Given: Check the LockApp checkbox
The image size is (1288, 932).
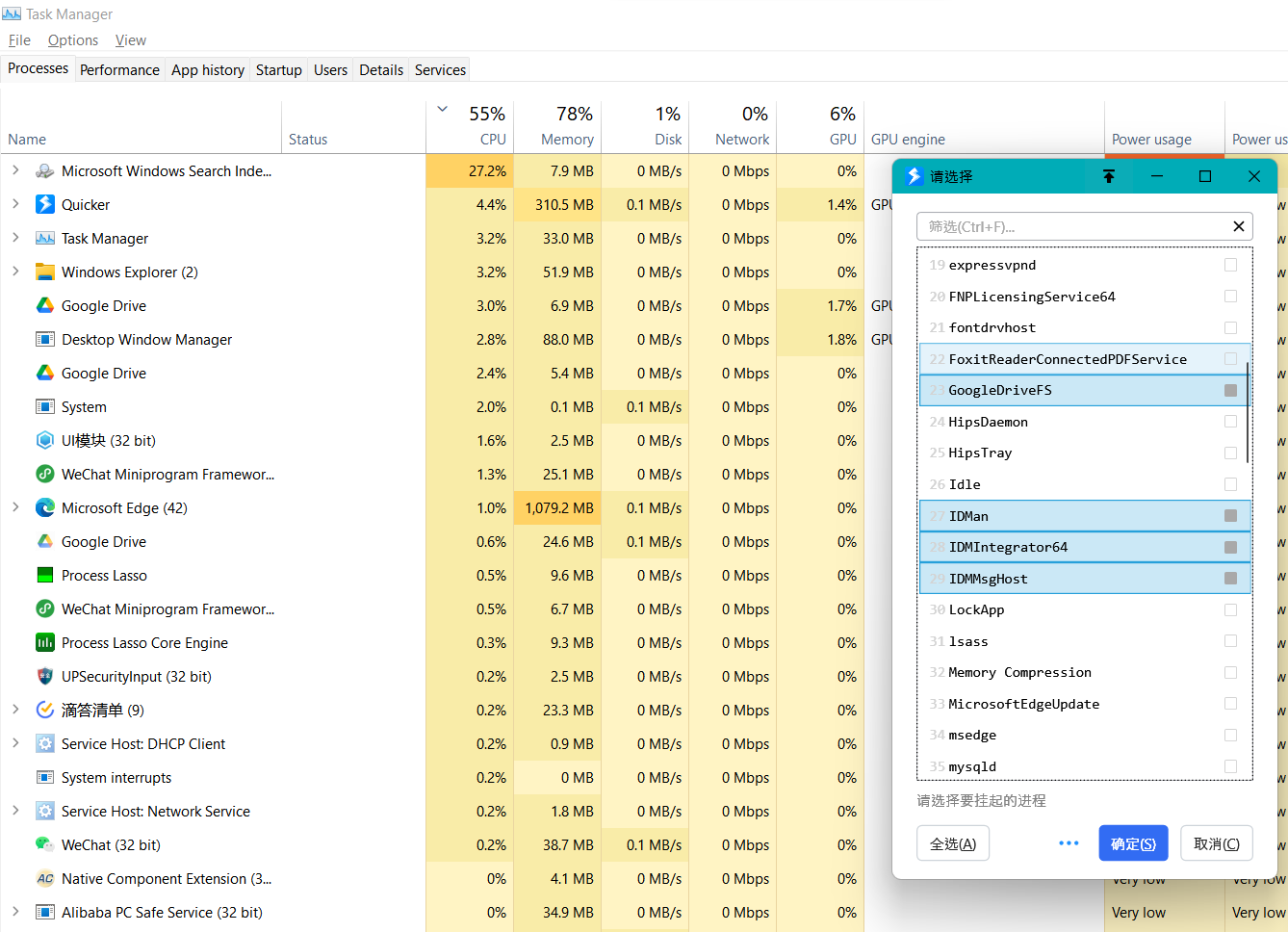Looking at the screenshot, I should (x=1230, y=609).
